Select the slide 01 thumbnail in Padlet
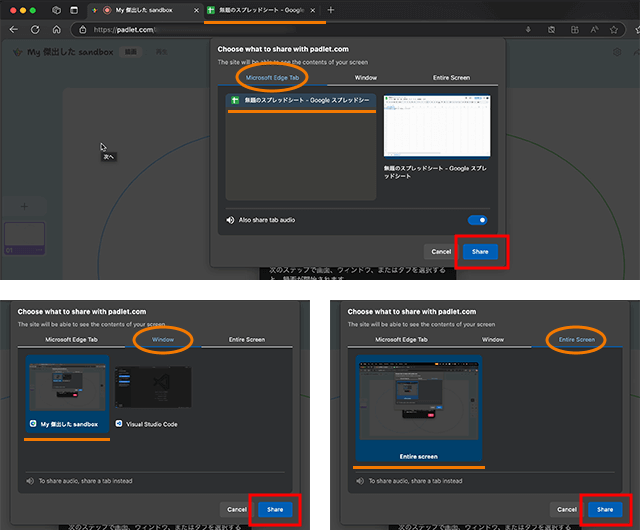Viewport: 640px width, 530px height. pos(24,238)
